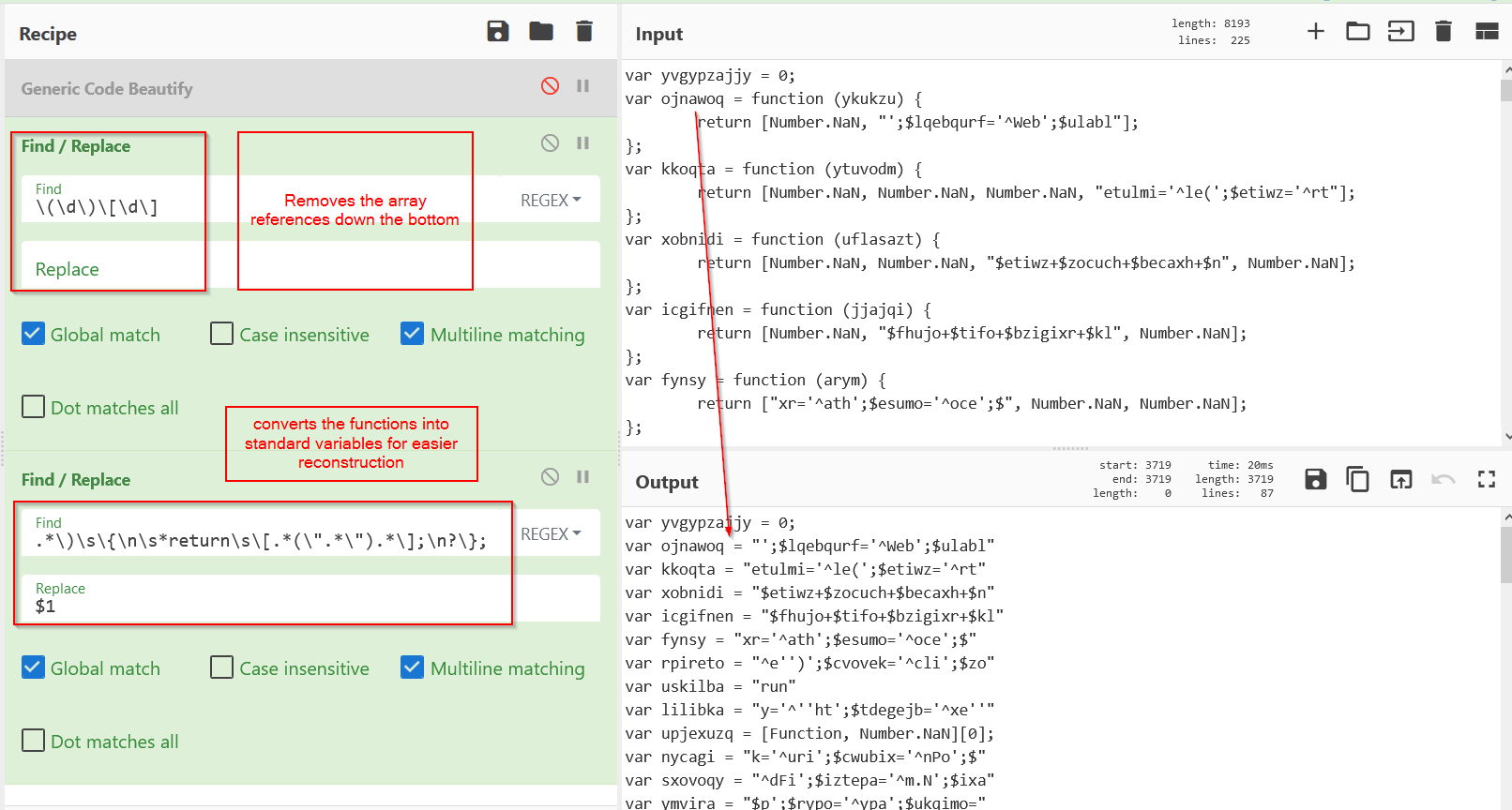The image size is (1512, 810).
Task: Set breakpoint on second Find / Replace
Action: pos(582,477)
